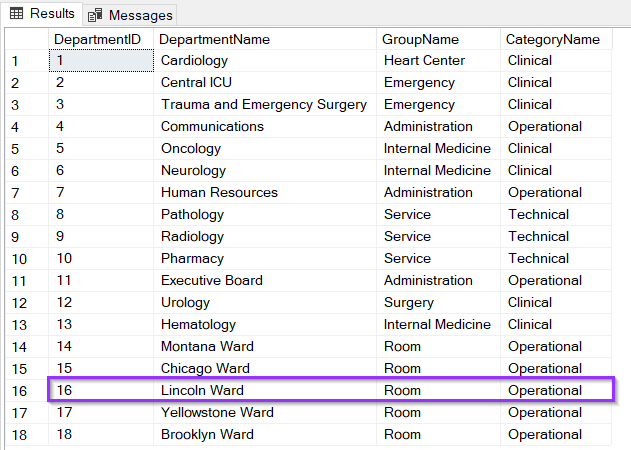This screenshot has width=631, height=450.
Task: Select the Trauma and Emergency Surgery cell
Action: 265,105
